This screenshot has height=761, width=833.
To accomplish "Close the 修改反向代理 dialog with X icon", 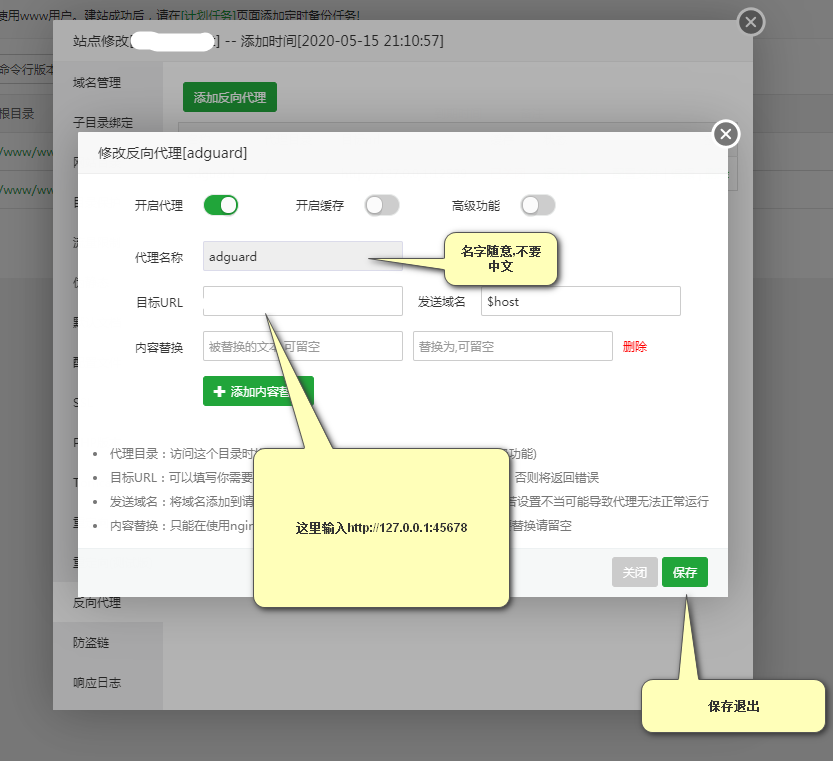I will click(x=726, y=134).
